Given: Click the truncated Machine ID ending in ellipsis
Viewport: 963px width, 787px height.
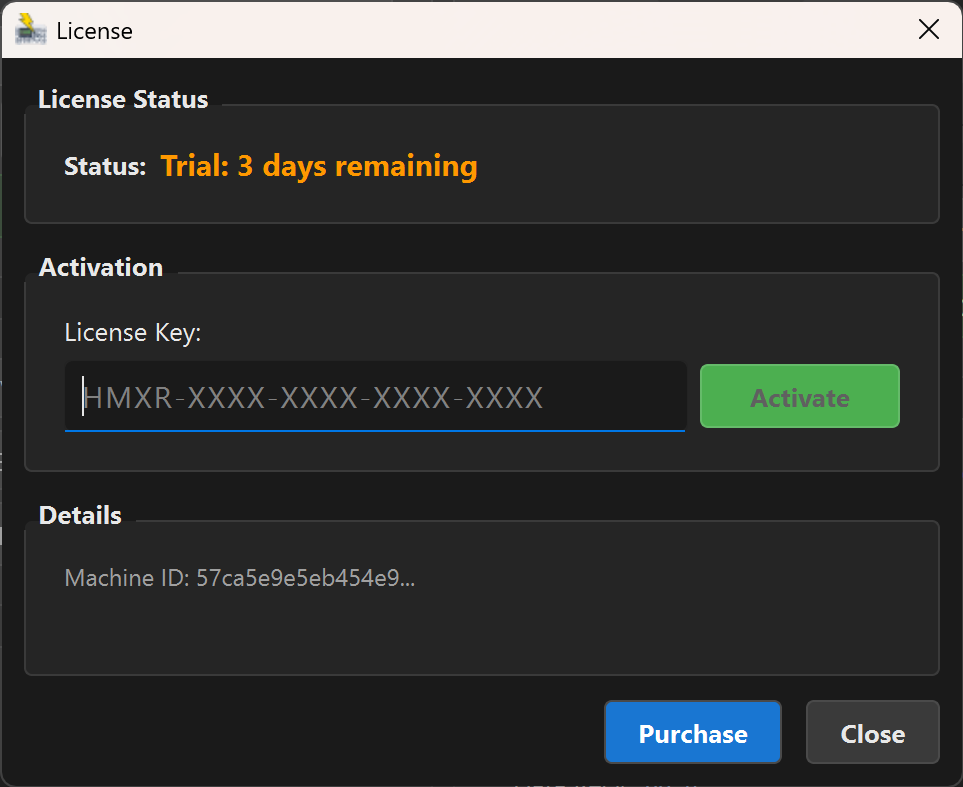Looking at the screenshot, I should (x=241, y=578).
